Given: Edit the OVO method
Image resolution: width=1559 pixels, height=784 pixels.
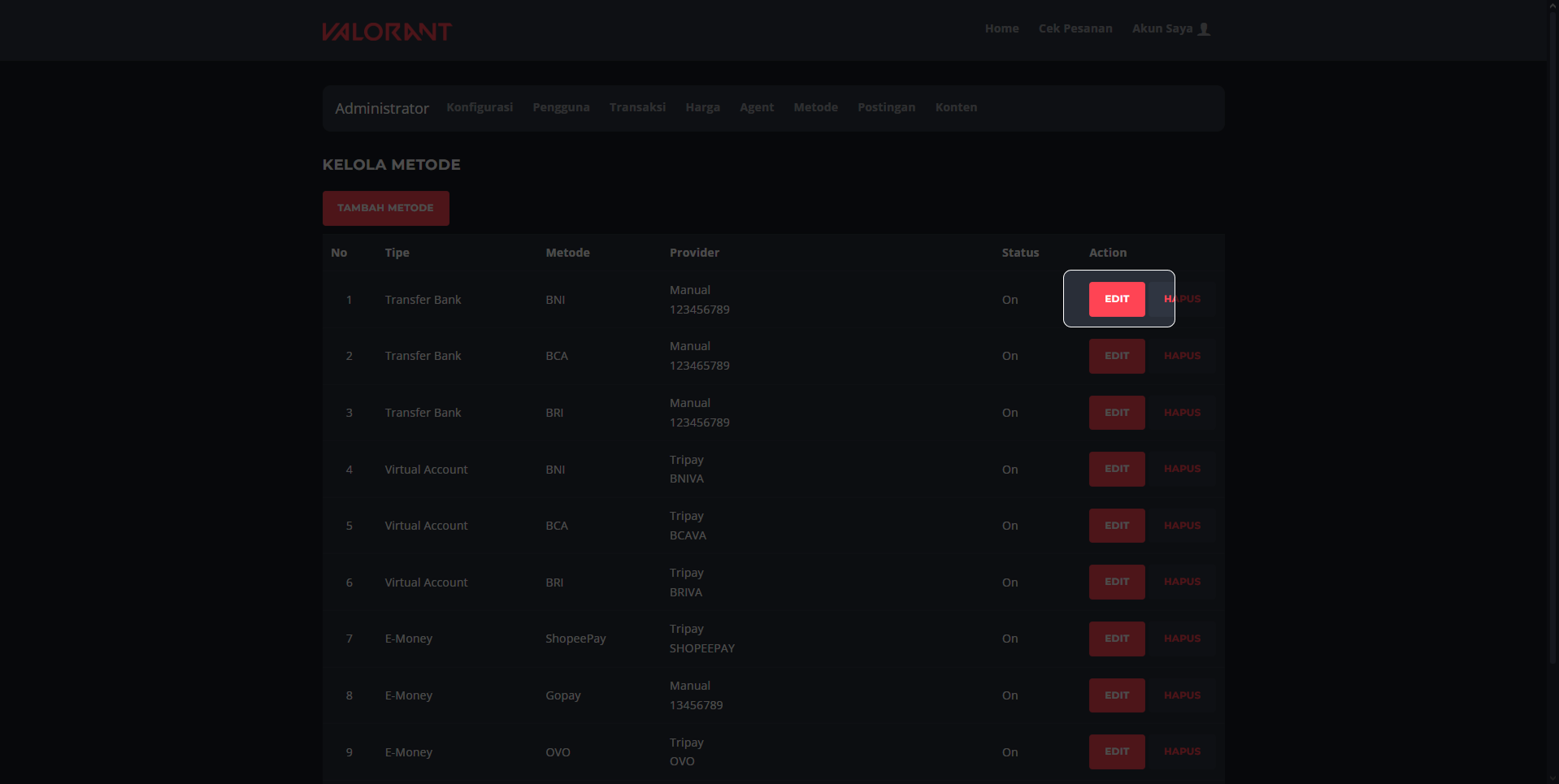Looking at the screenshot, I should point(1117,752).
